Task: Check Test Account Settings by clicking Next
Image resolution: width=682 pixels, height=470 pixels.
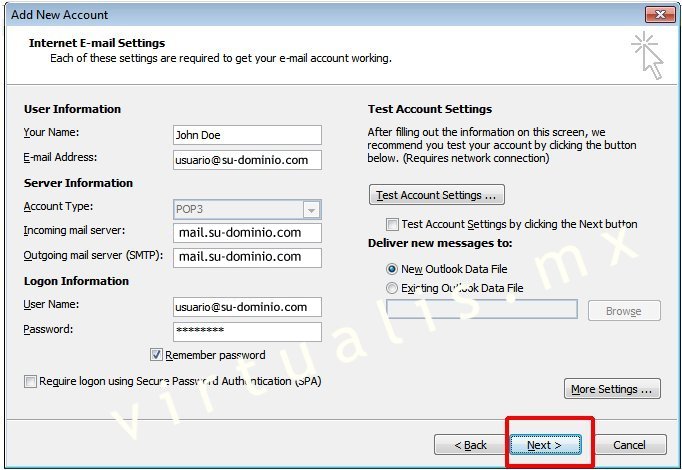Action: [392, 224]
